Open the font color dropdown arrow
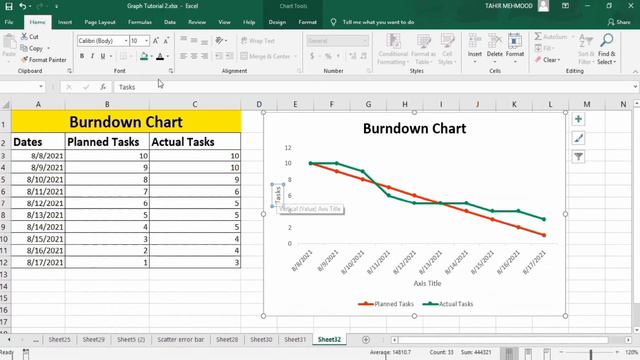The width and height of the screenshot is (640, 360). [168, 56]
